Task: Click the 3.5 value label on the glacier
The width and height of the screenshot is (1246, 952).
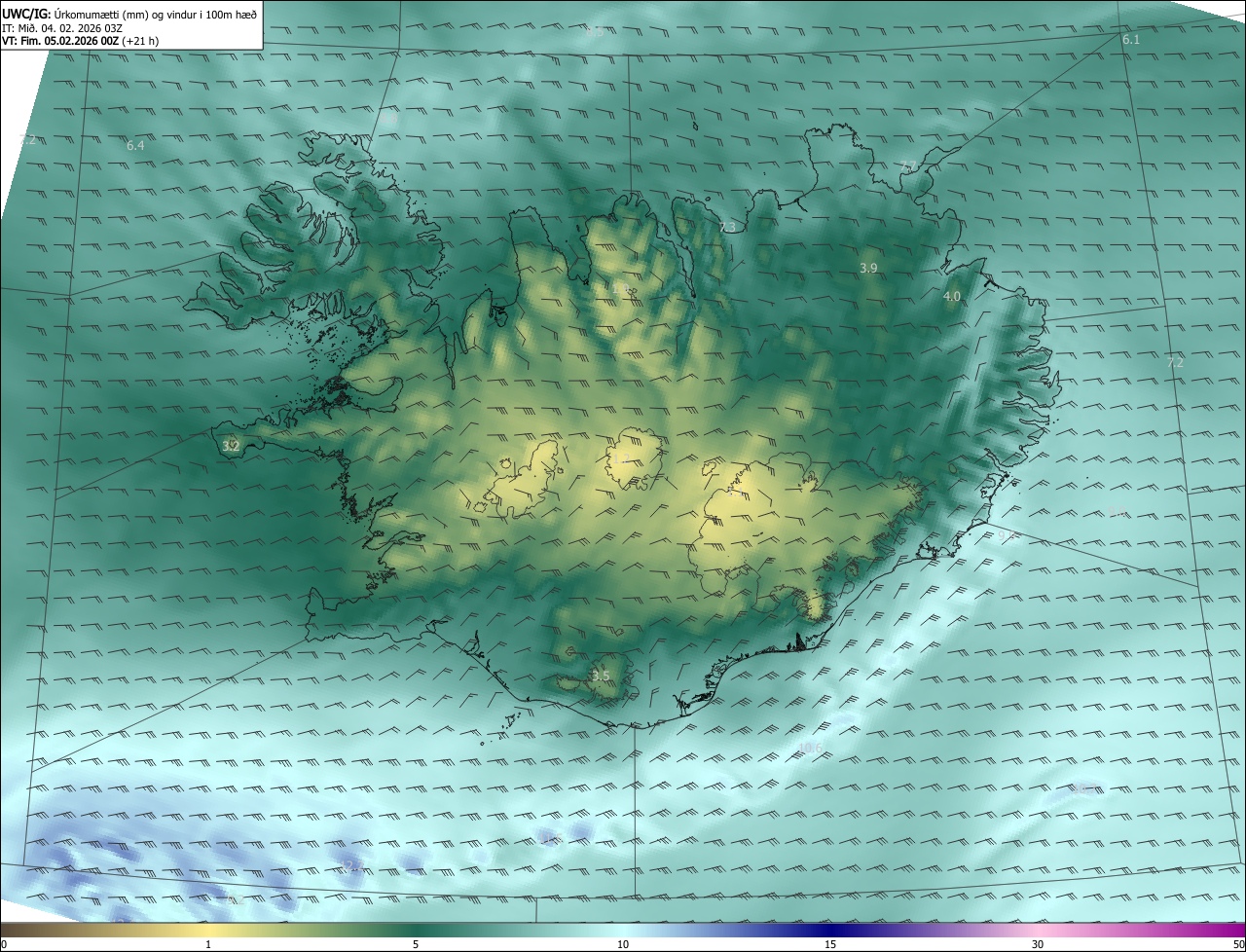Action: (601, 677)
